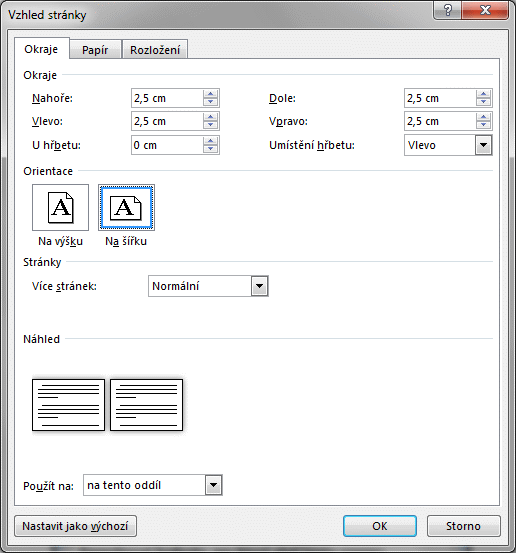The image size is (516, 553).
Task: Click into the Vpravo margin field
Action: [440, 121]
